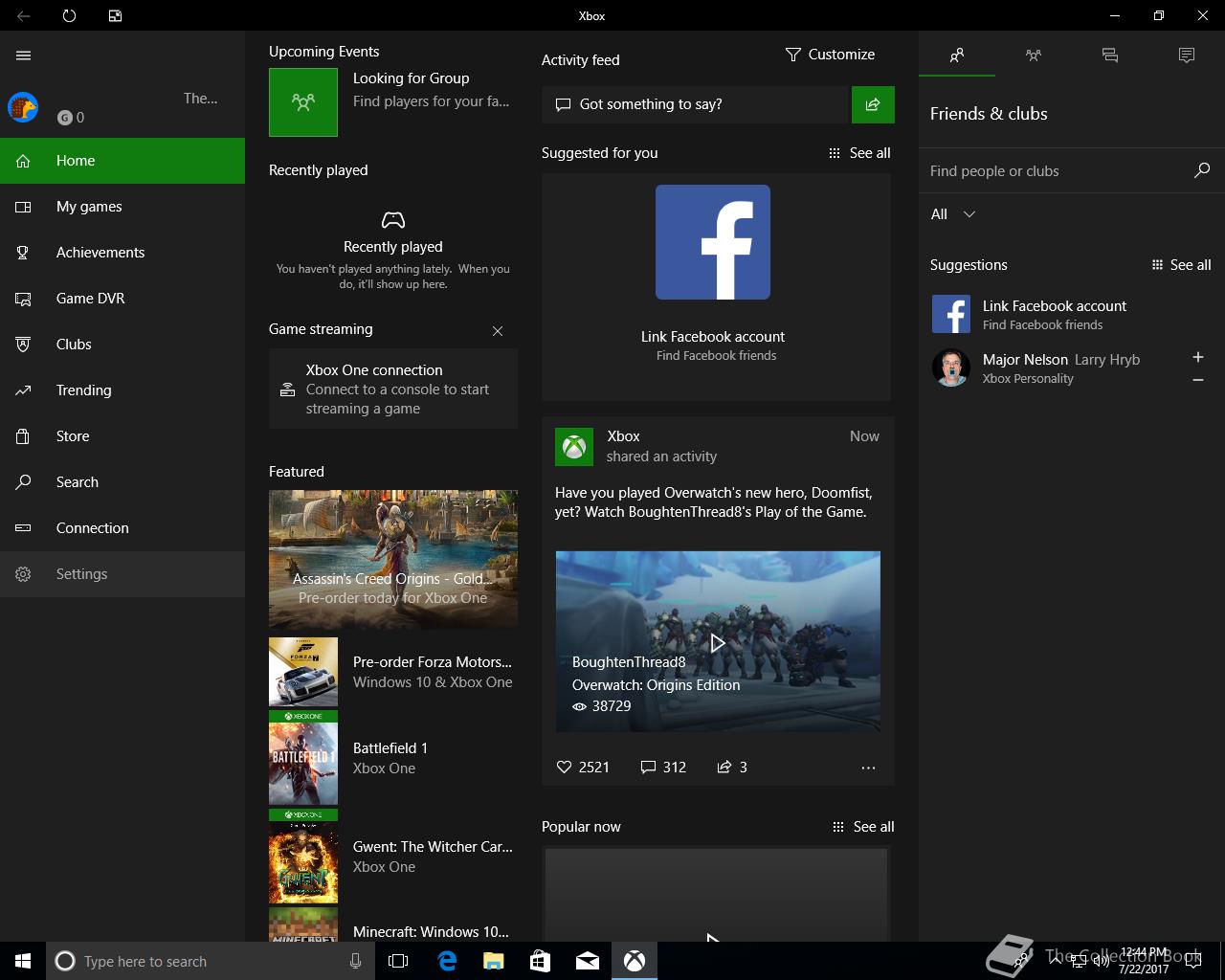Viewport: 1225px width, 980px height.
Task: Switch to Activity alerts tab
Action: point(1187,56)
